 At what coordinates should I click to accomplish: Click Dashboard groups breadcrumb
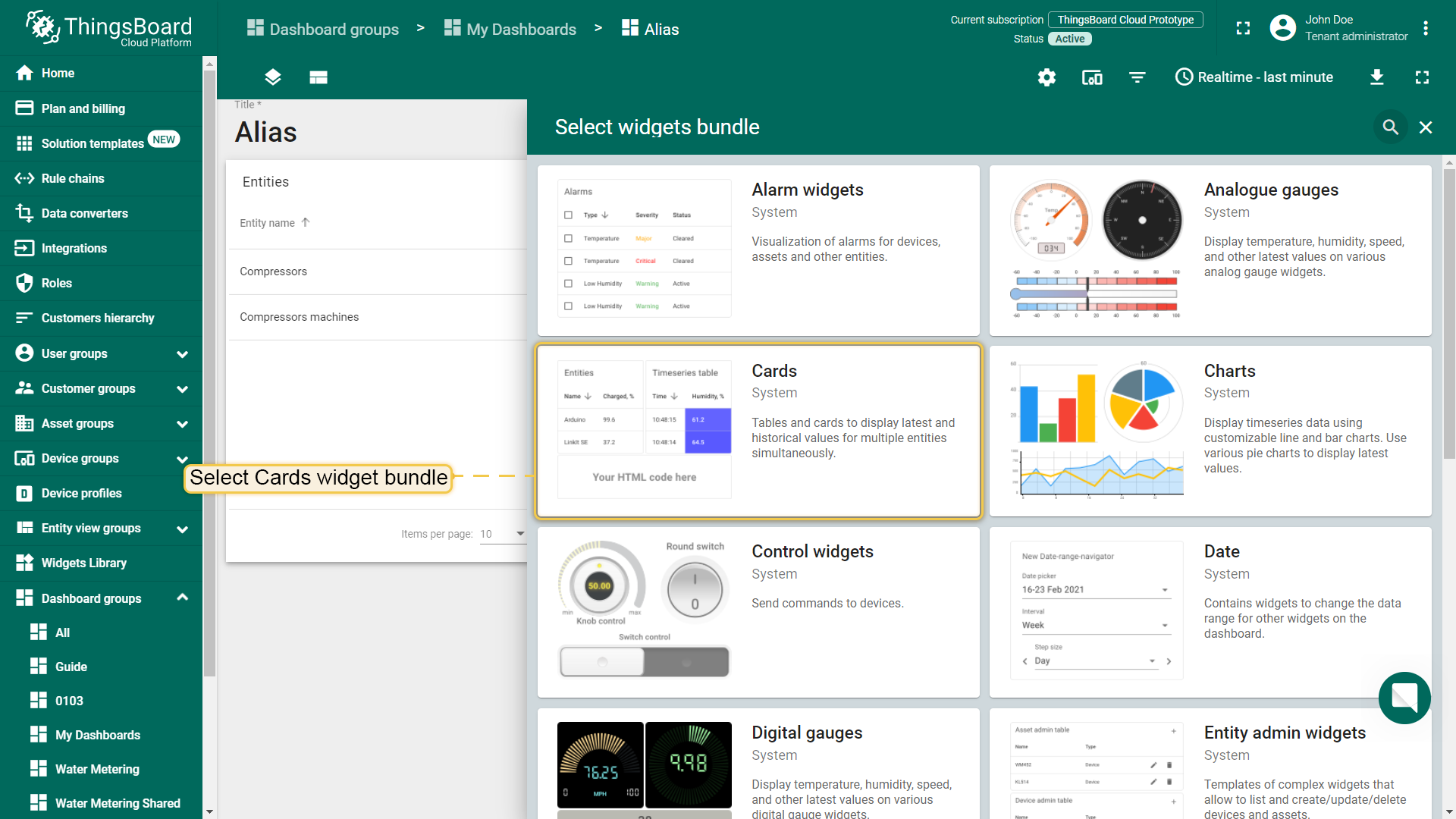322,29
